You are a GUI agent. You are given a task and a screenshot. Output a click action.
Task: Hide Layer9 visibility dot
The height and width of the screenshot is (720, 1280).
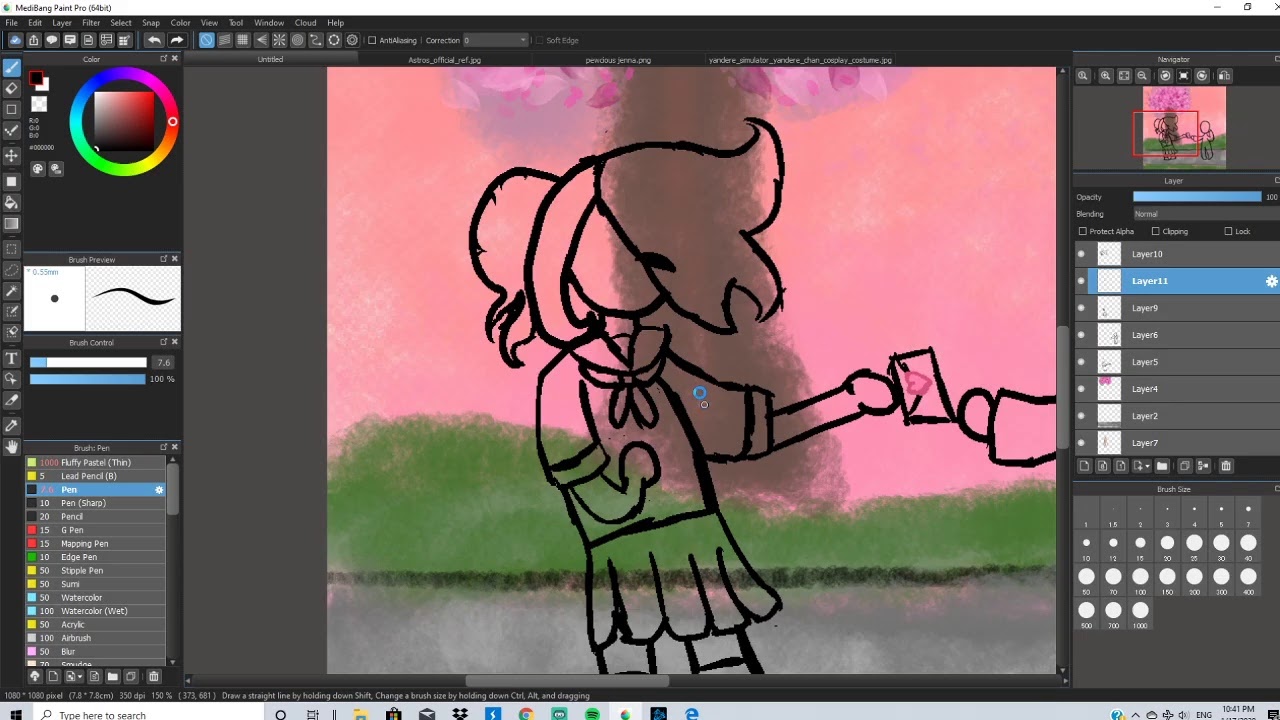coord(1081,308)
